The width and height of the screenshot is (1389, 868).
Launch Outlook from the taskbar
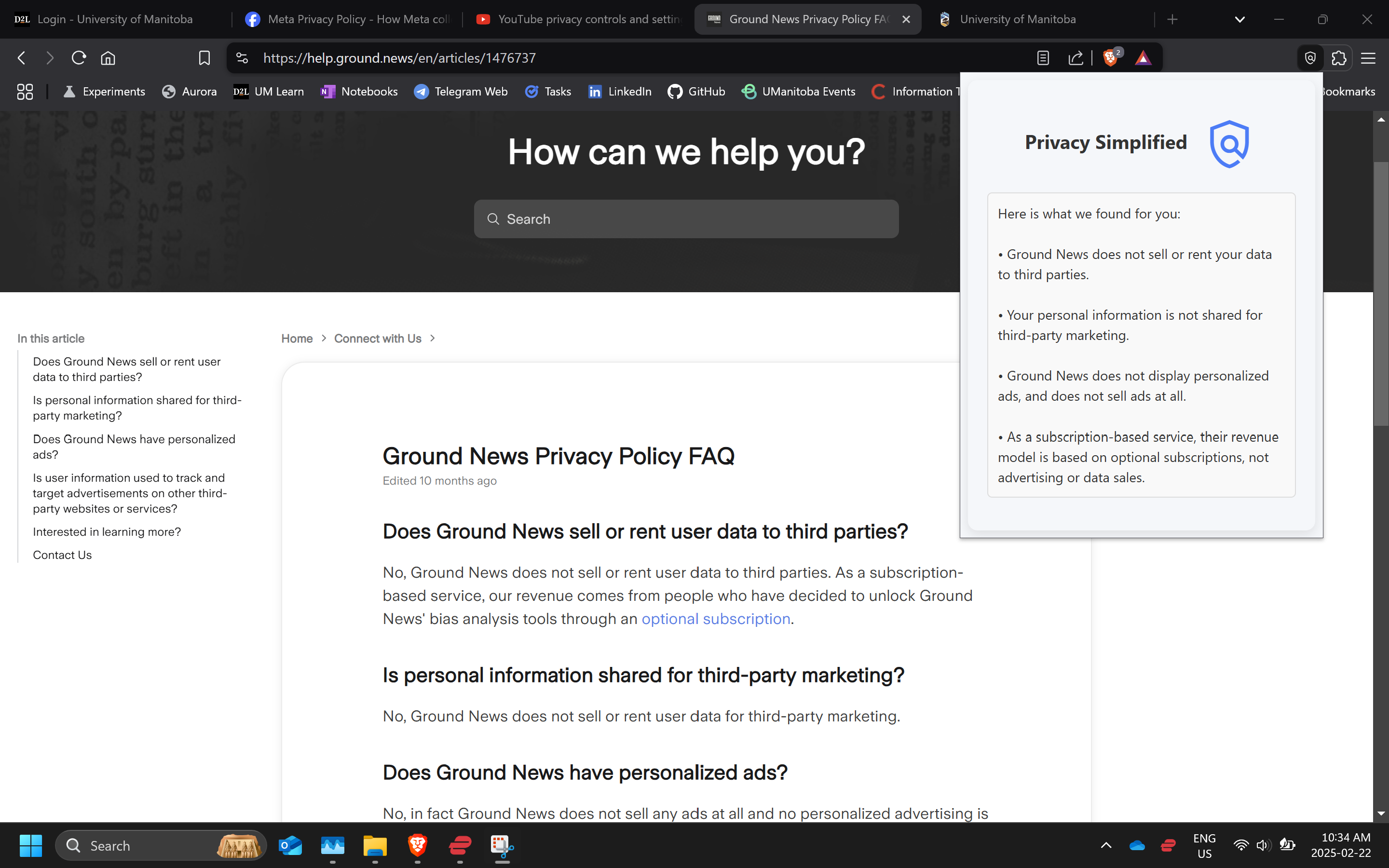point(291,845)
